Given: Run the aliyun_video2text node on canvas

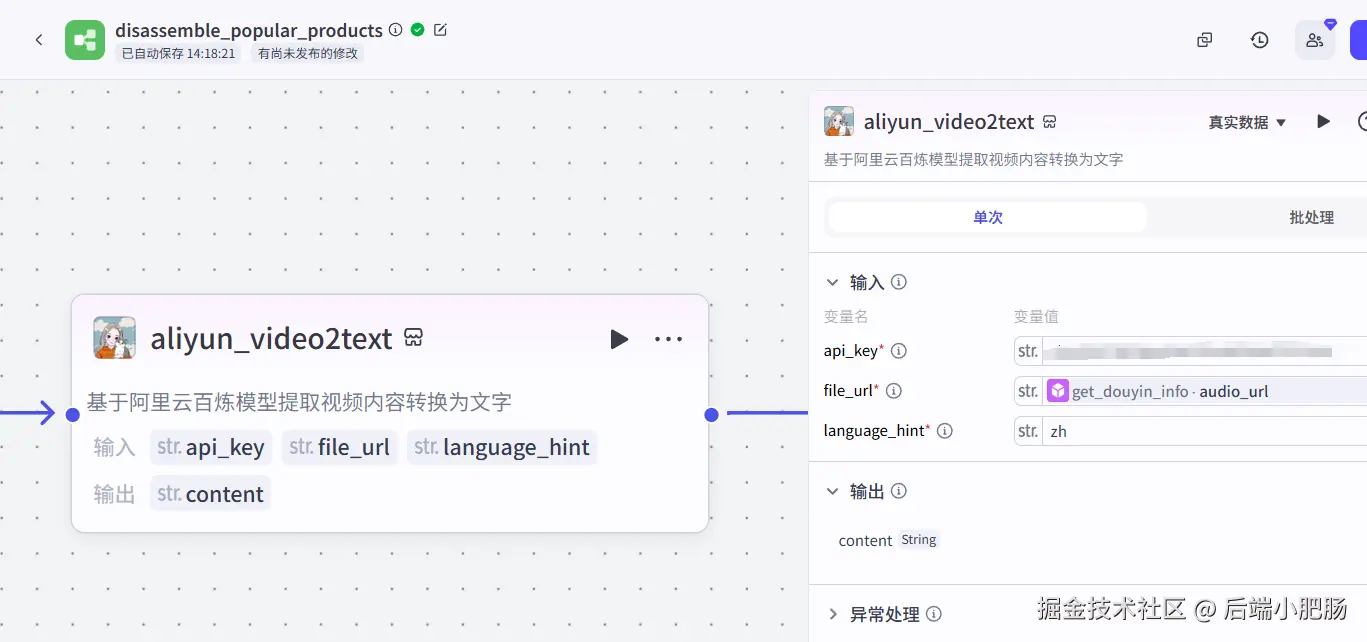Looking at the screenshot, I should click(619, 339).
